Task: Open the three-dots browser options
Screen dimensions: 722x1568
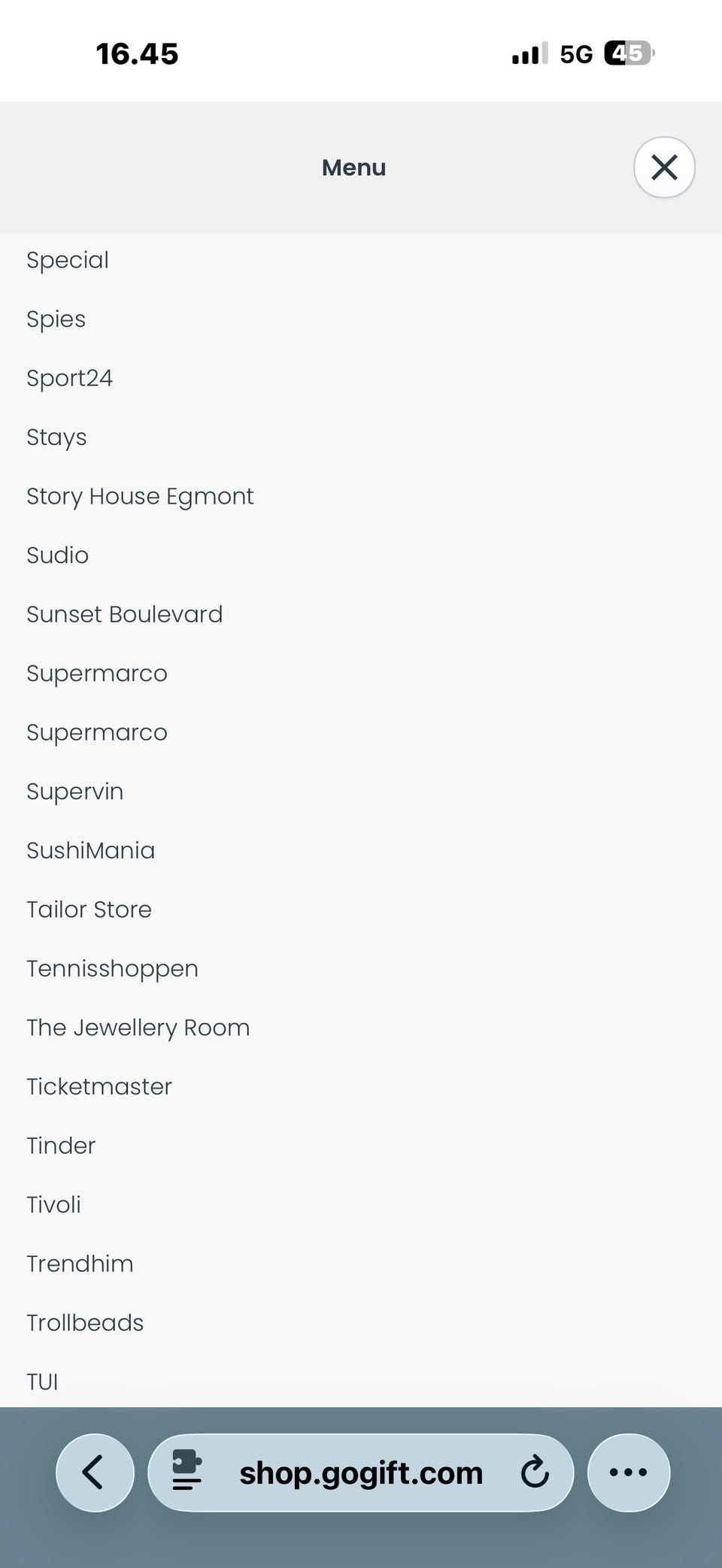Action: pos(628,1472)
